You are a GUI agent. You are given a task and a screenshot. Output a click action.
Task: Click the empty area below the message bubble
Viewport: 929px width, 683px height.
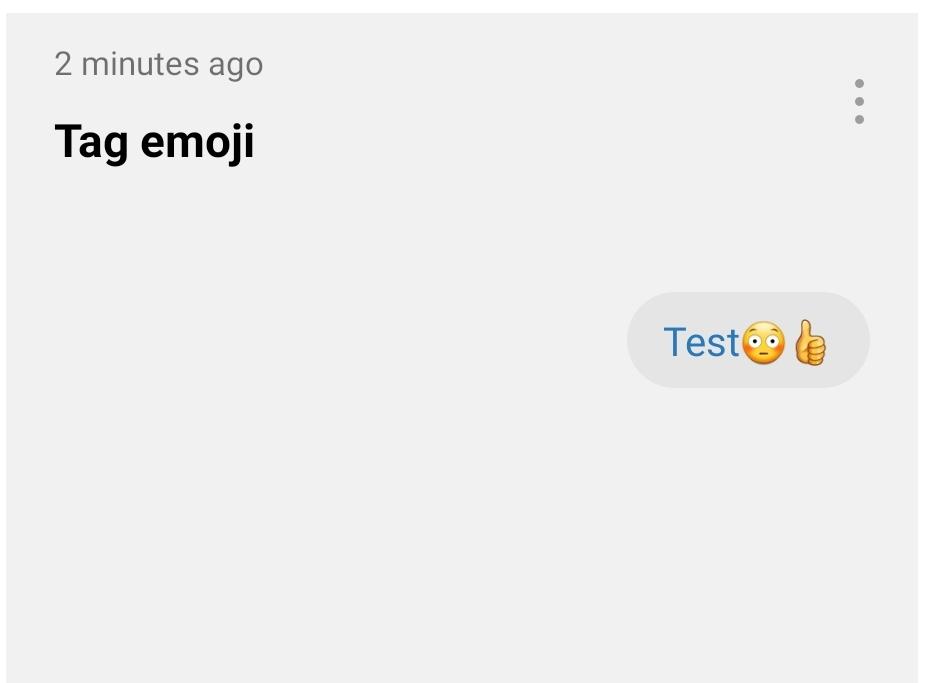460,530
